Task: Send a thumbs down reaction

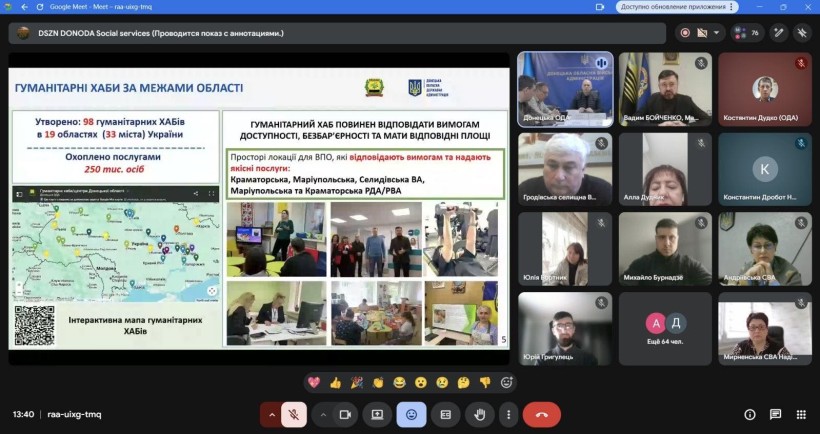Action: pos(485,383)
